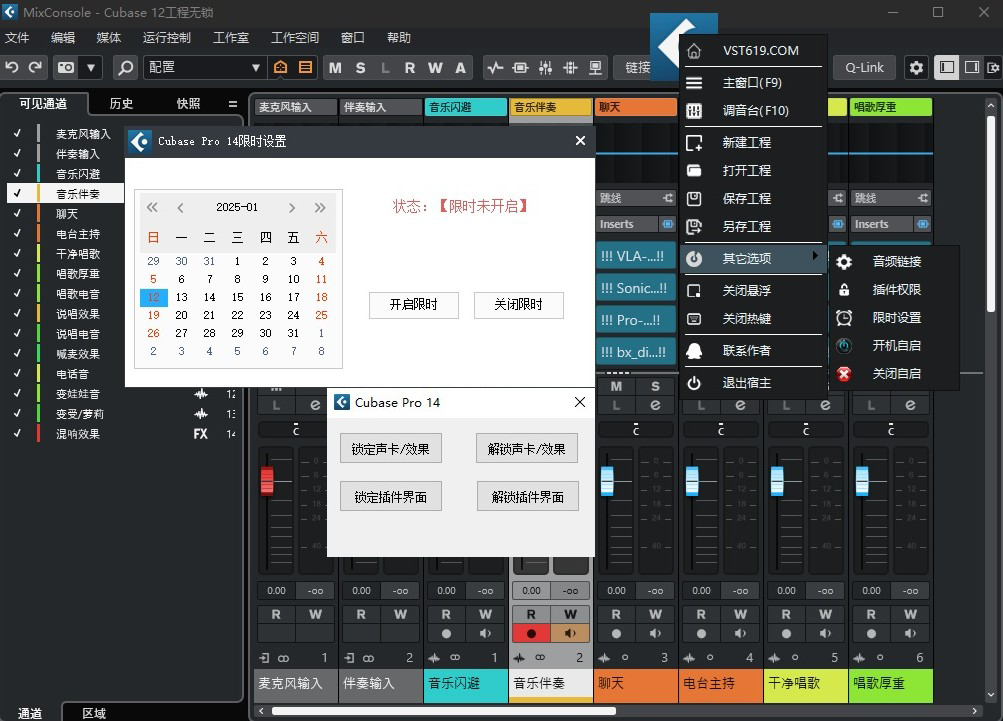Enable the global Write (W) automation icon
The width and height of the screenshot is (1003, 721).
(433, 67)
